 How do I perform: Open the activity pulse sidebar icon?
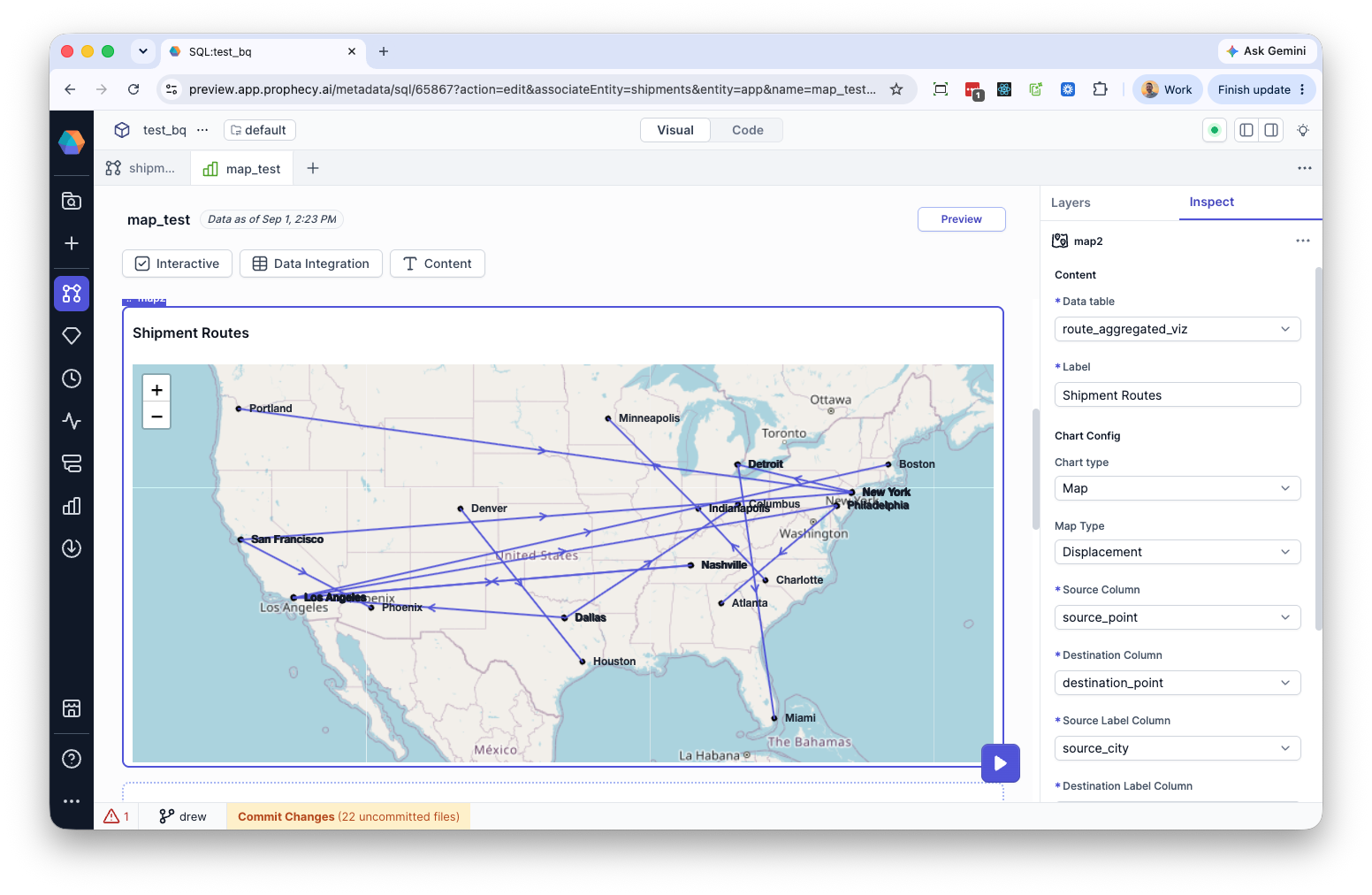(x=72, y=421)
